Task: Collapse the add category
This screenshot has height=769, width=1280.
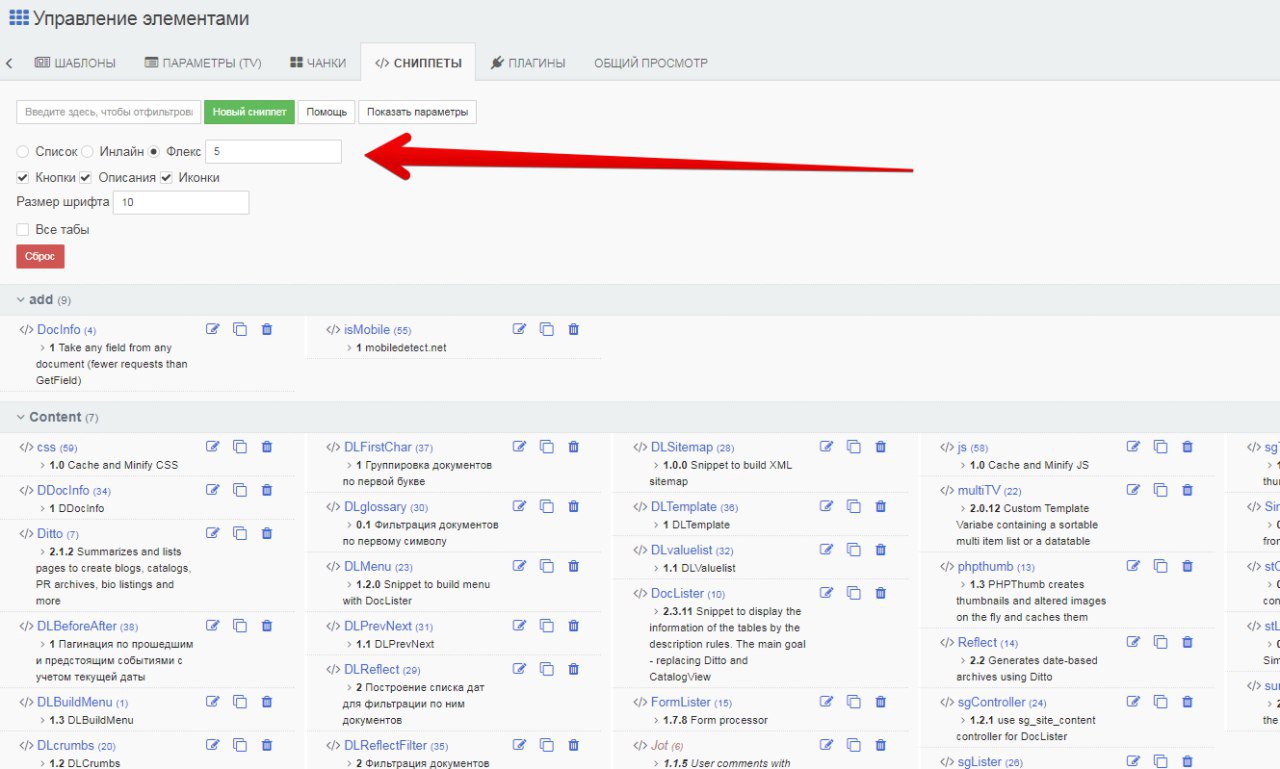Action: [x=21, y=300]
